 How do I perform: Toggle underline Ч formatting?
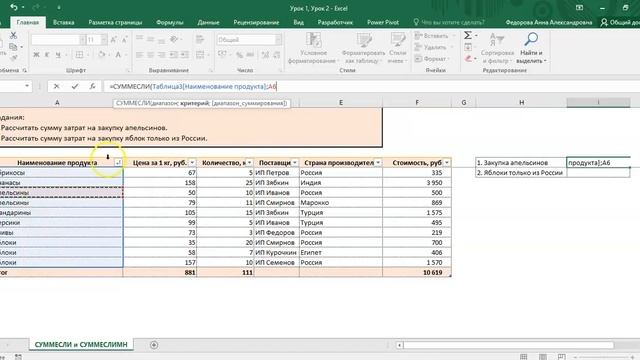click(x=58, y=55)
